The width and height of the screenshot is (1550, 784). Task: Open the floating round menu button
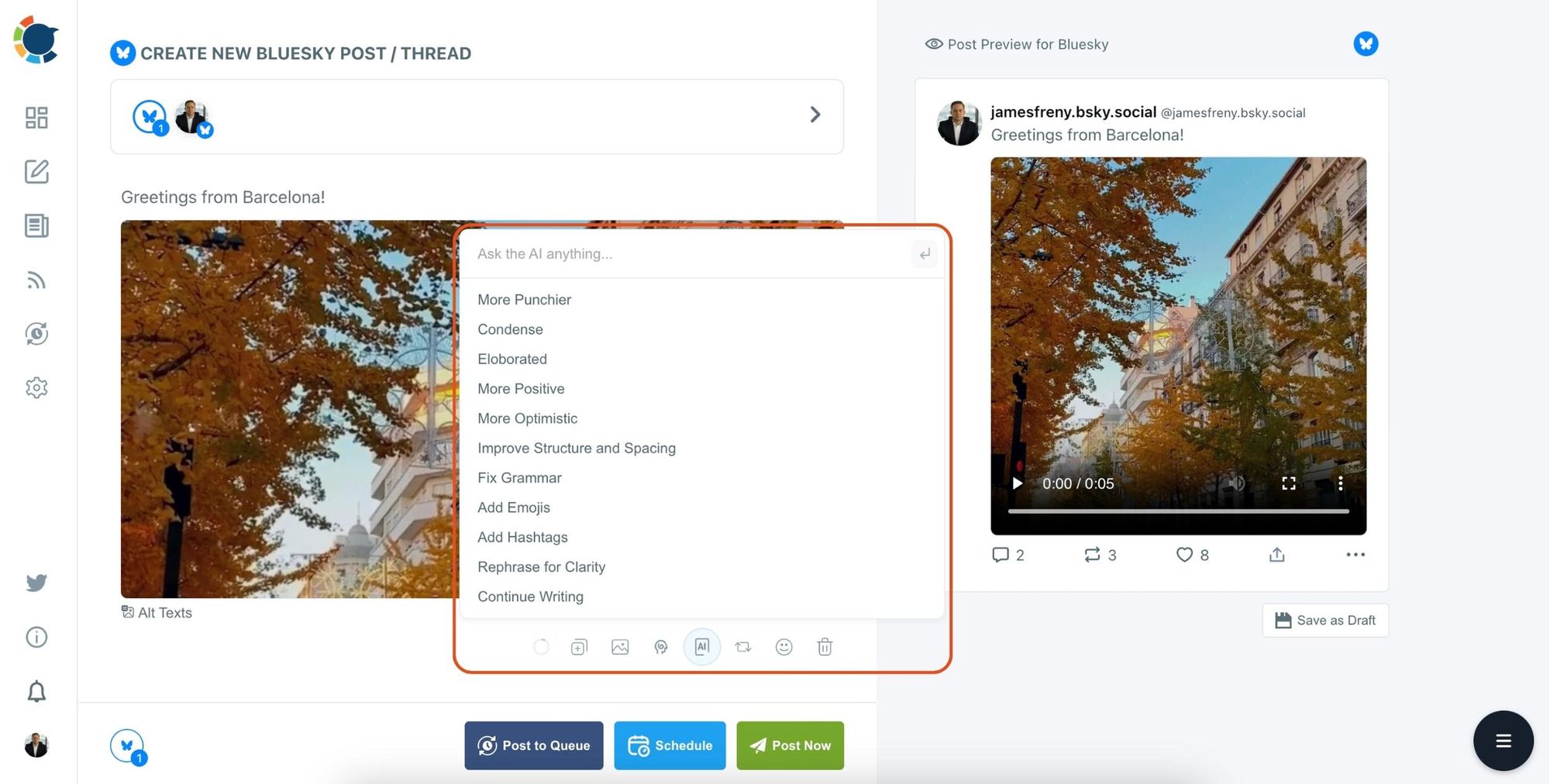[1503, 741]
